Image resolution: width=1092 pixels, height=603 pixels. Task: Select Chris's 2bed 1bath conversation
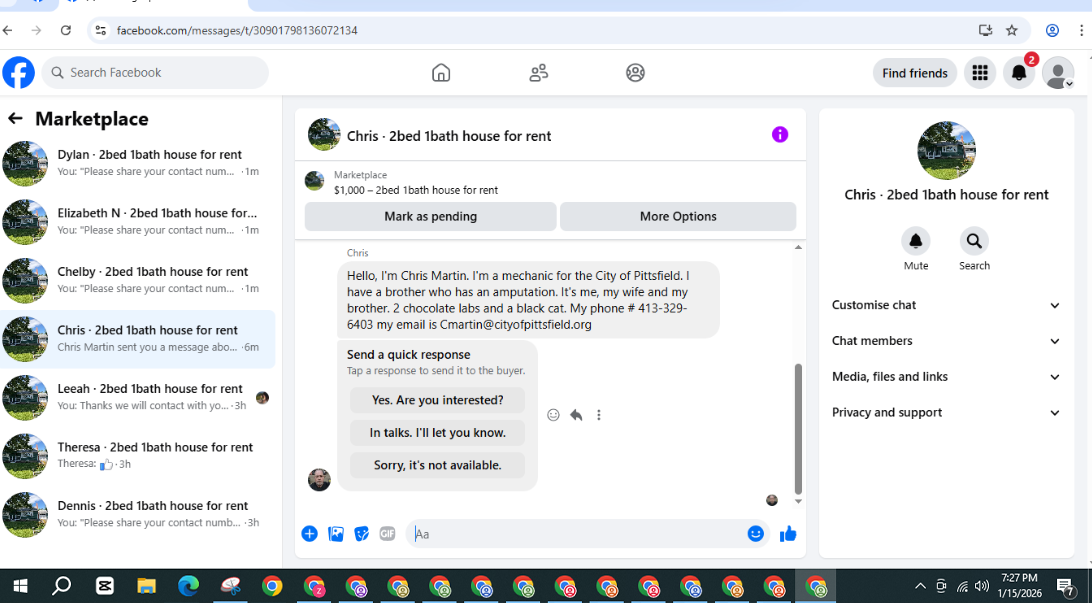pyautogui.click(x=138, y=338)
